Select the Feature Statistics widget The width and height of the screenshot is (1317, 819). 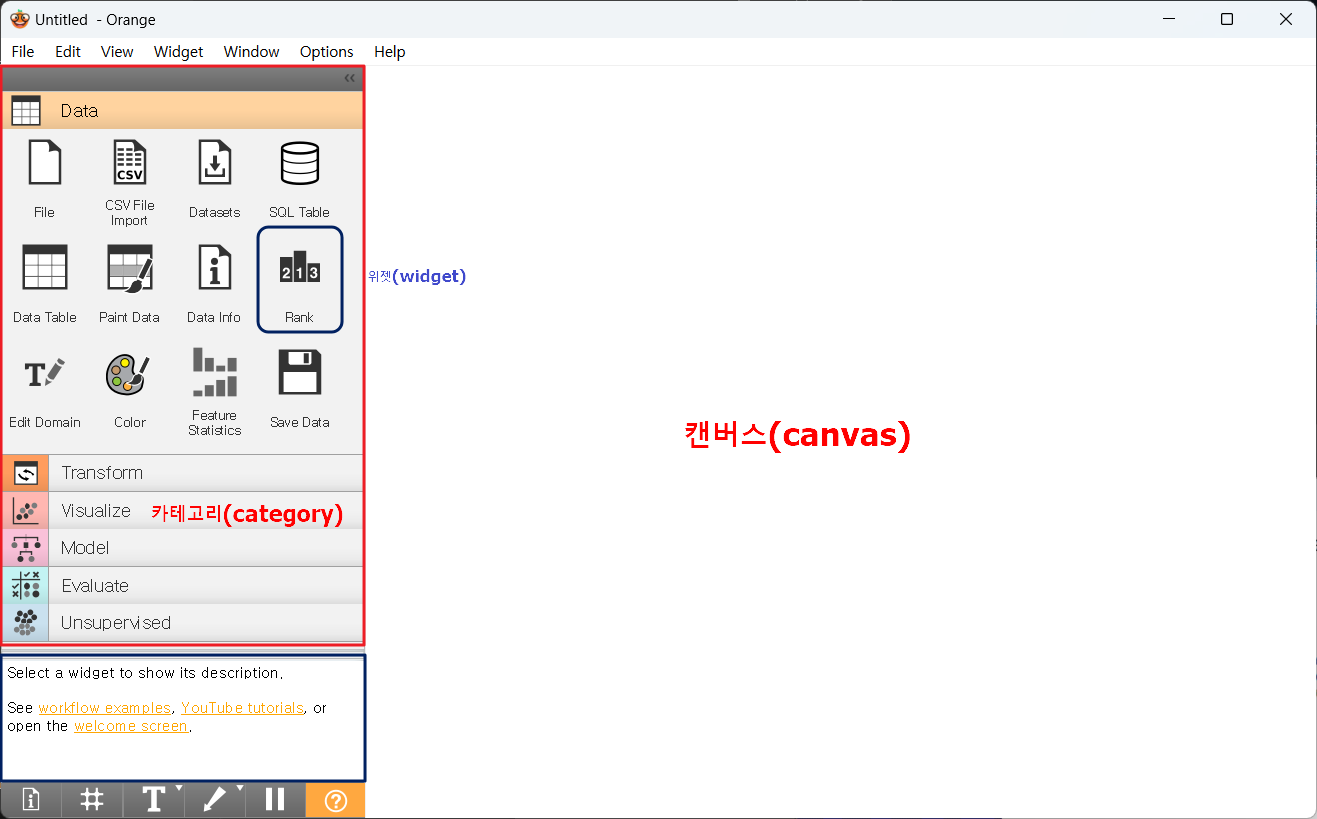(214, 392)
